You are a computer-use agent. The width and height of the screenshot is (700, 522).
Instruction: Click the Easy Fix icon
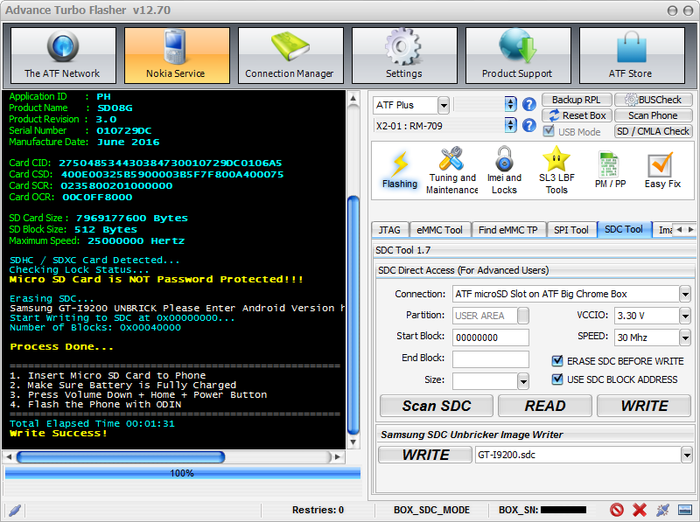point(661,170)
